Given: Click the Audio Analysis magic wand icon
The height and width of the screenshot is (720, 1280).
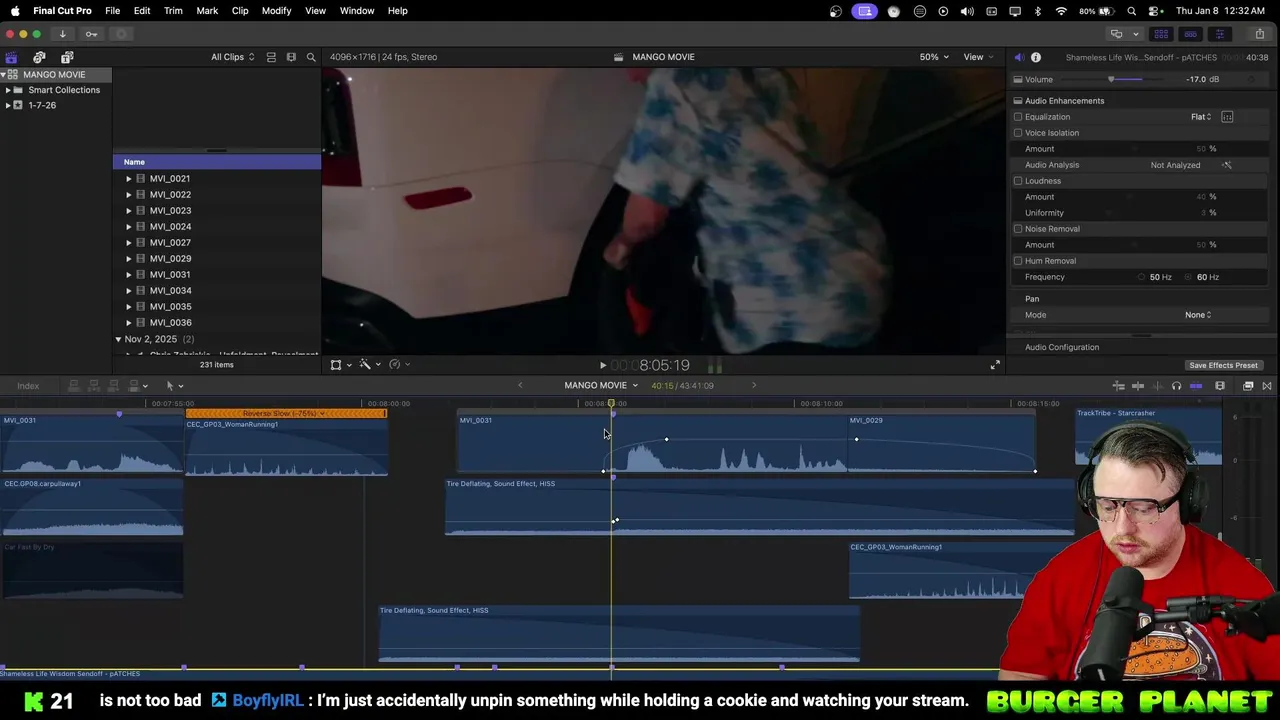Looking at the screenshot, I should [1227, 165].
